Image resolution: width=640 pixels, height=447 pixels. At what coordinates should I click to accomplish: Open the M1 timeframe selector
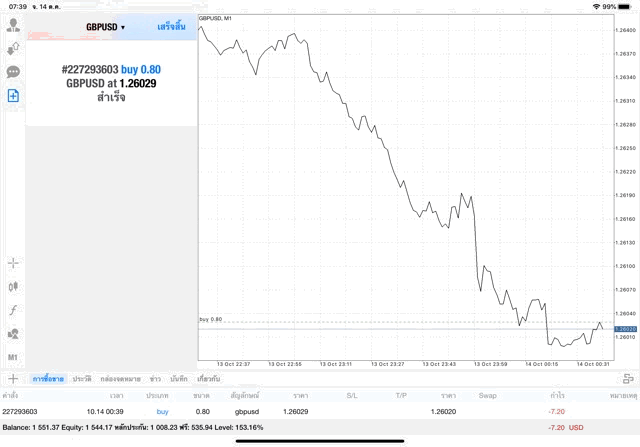(13, 357)
